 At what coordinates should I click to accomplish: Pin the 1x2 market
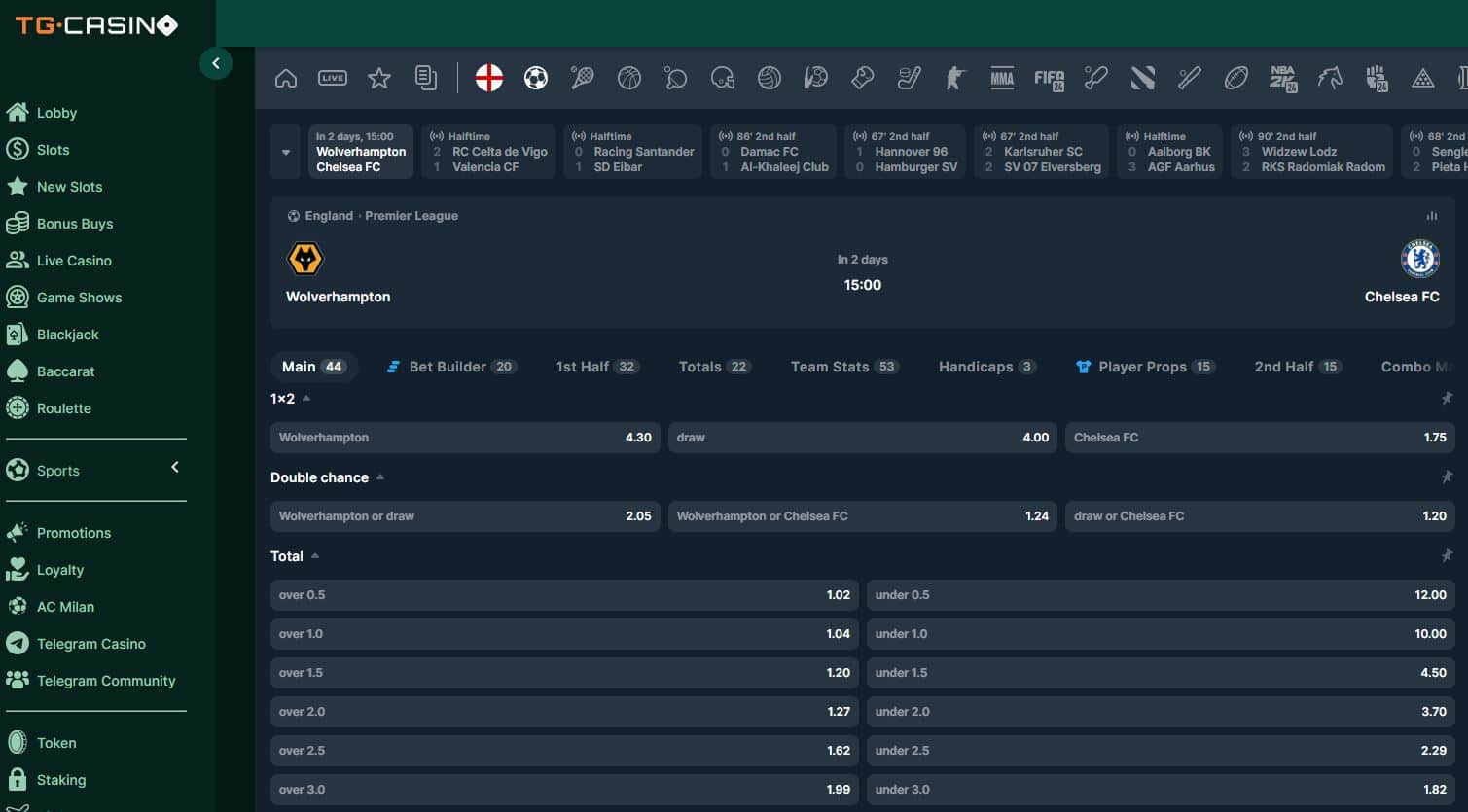coord(1447,398)
